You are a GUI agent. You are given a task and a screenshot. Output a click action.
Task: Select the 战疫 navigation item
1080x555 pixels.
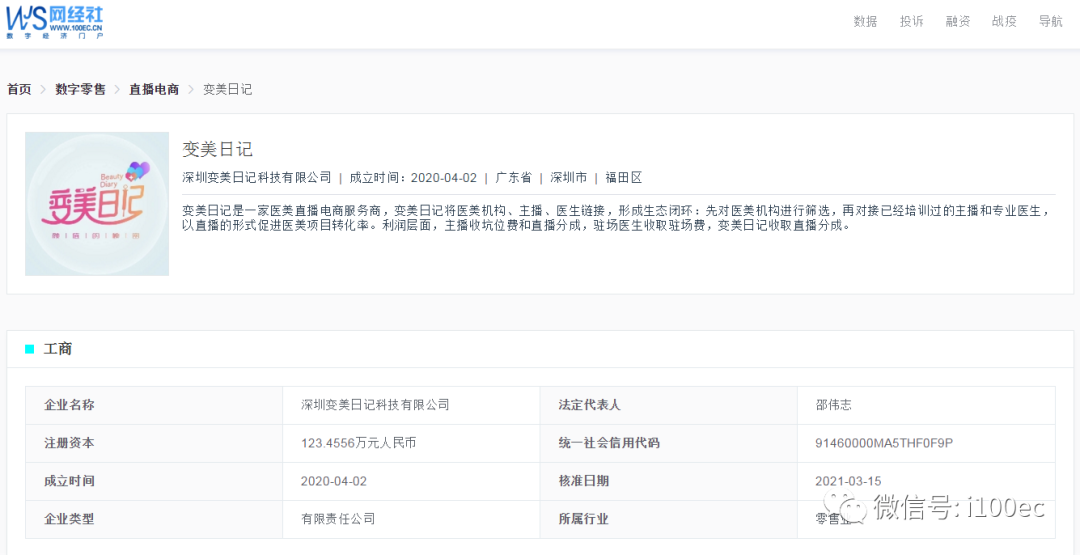[1004, 21]
